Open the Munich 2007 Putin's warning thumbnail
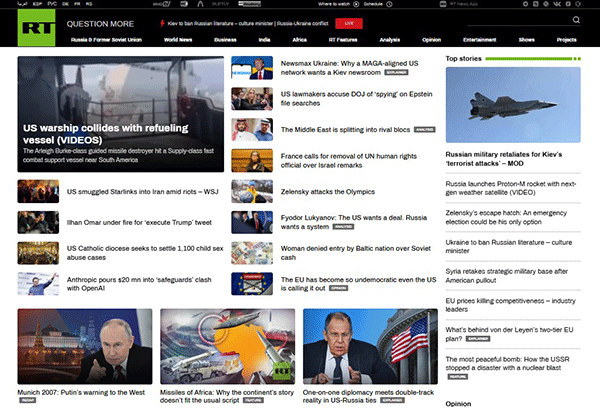The image size is (600, 408). coord(85,345)
